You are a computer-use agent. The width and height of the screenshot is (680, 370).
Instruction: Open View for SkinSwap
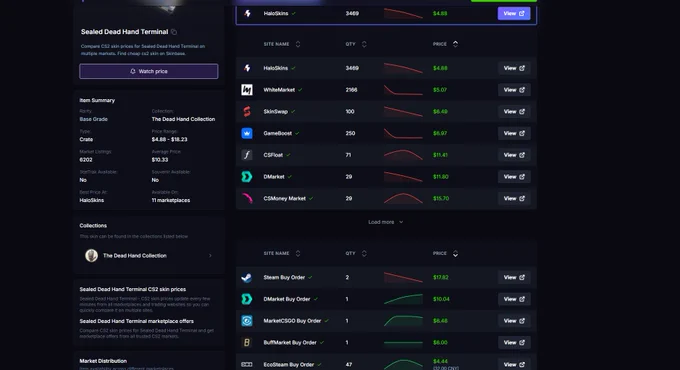pos(514,111)
